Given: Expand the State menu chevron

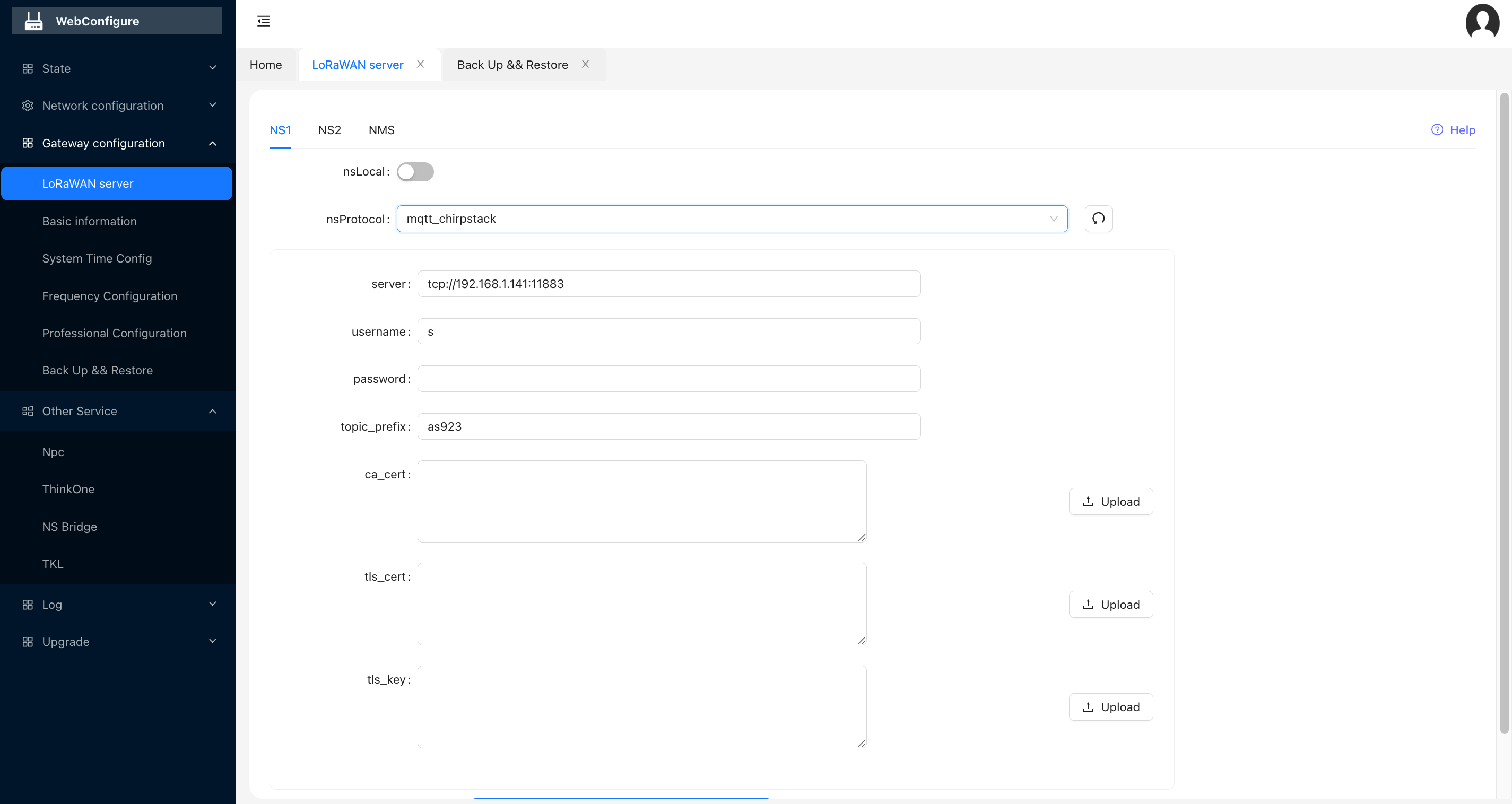Looking at the screenshot, I should pyautogui.click(x=213, y=68).
